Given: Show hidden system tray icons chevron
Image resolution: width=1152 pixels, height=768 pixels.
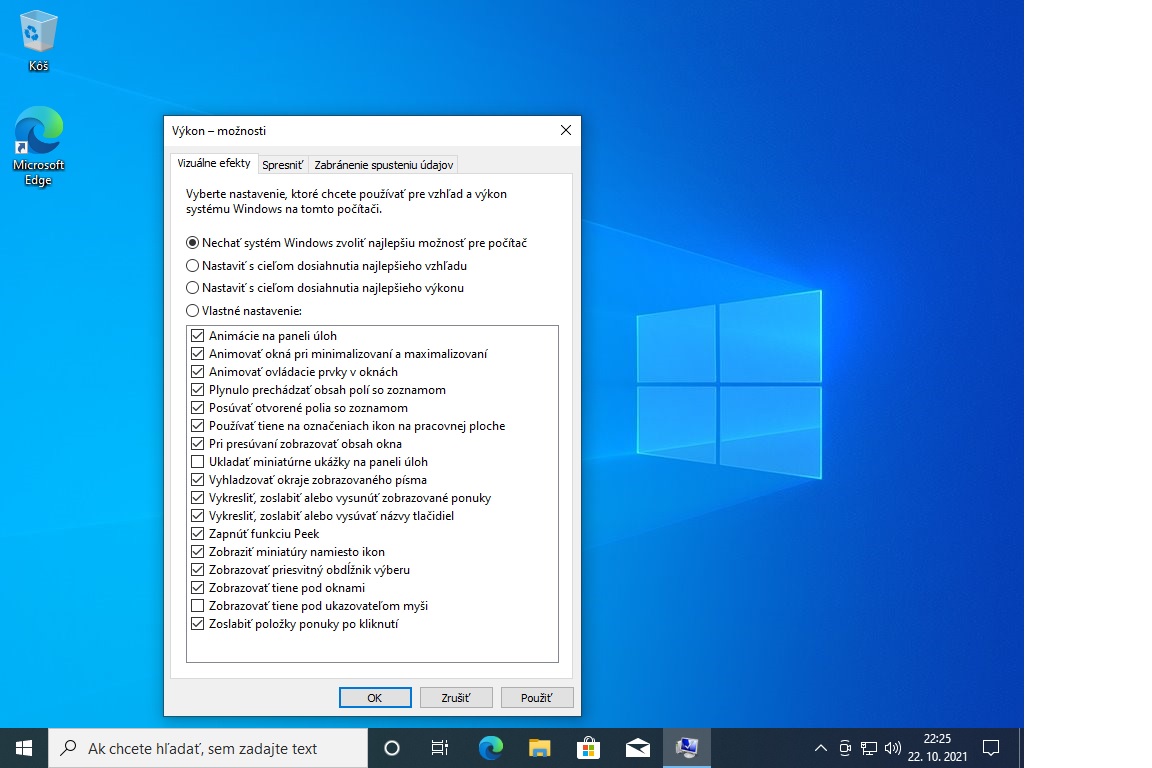Looking at the screenshot, I should 821,748.
